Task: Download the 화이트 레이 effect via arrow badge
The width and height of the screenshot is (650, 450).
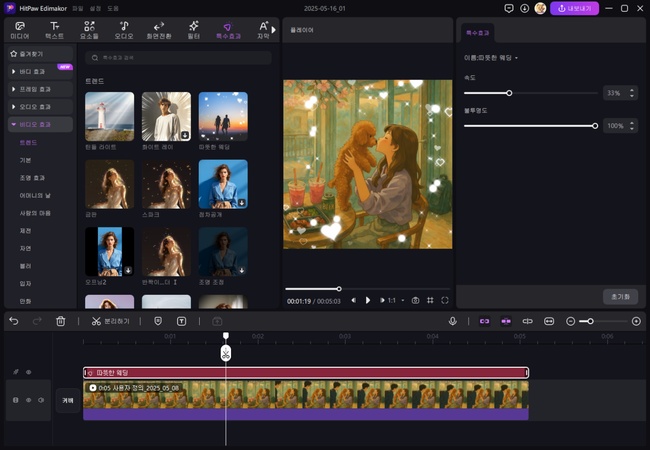Action: [x=185, y=135]
